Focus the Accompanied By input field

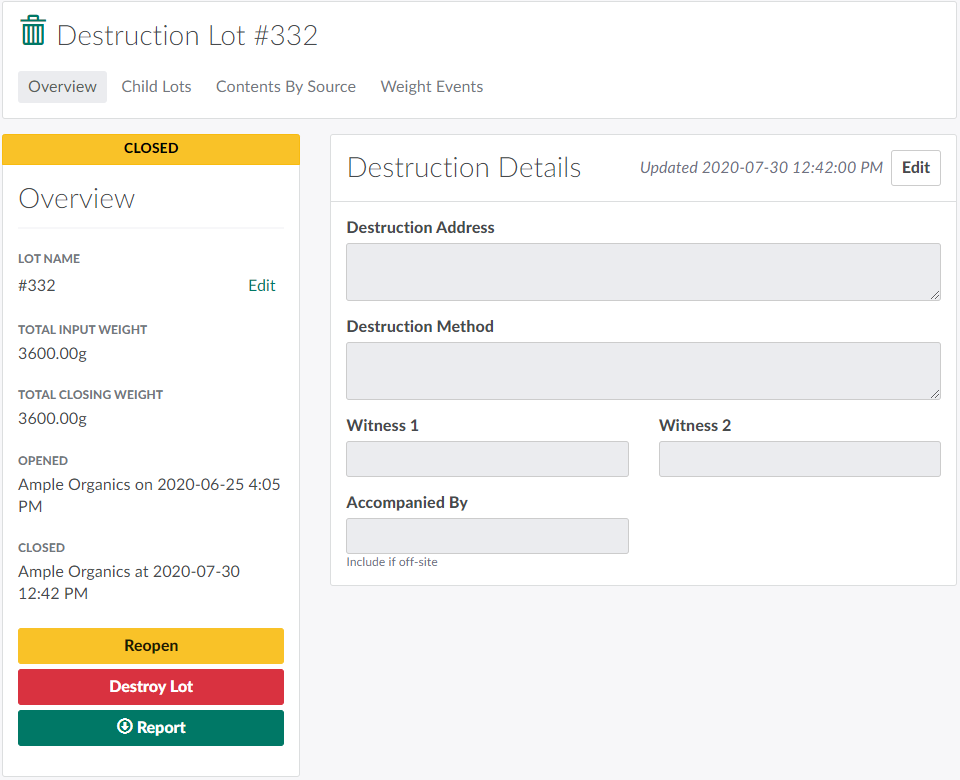coord(487,536)
